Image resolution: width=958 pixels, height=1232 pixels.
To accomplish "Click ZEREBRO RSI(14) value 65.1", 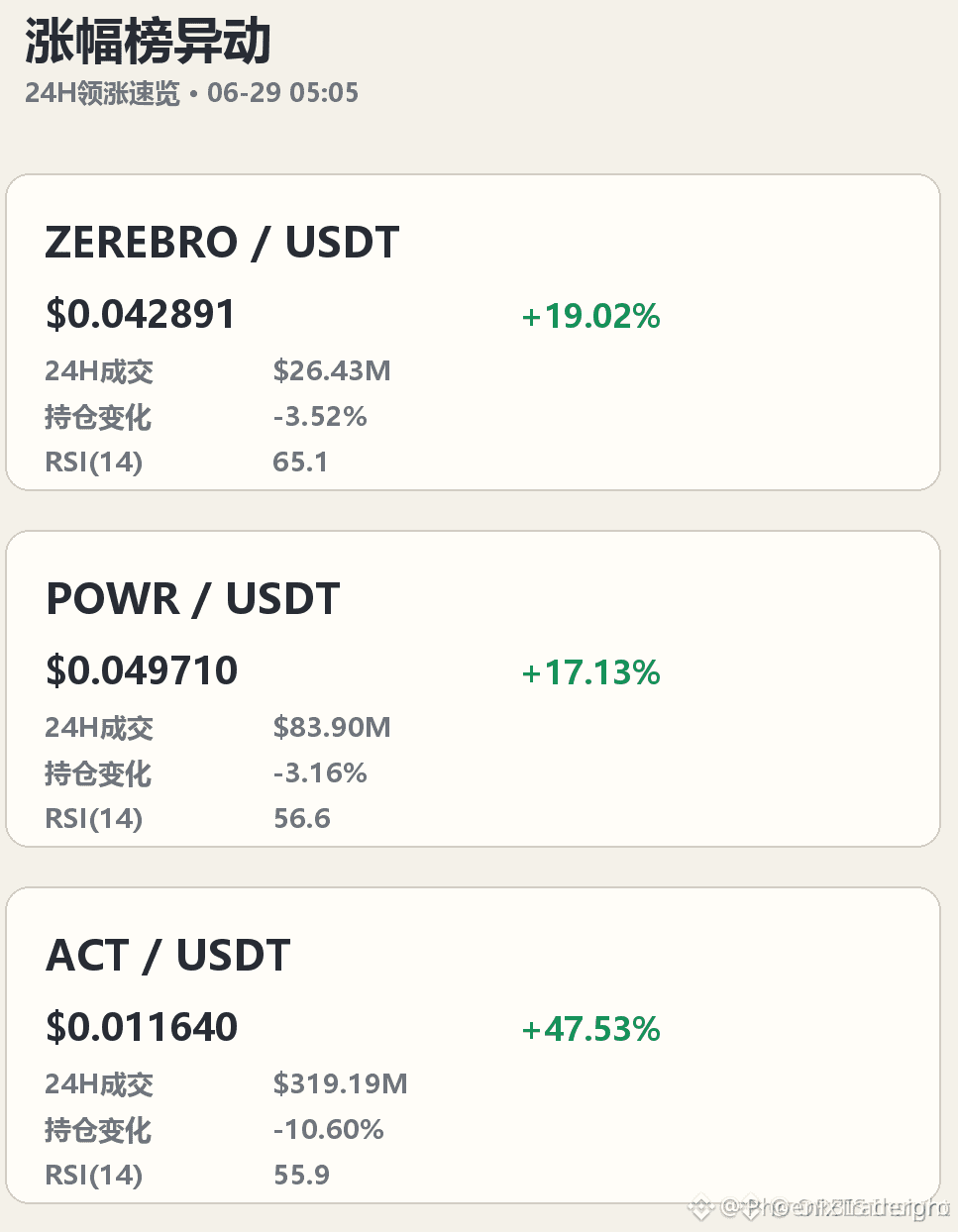I will [x=300, y=462].
